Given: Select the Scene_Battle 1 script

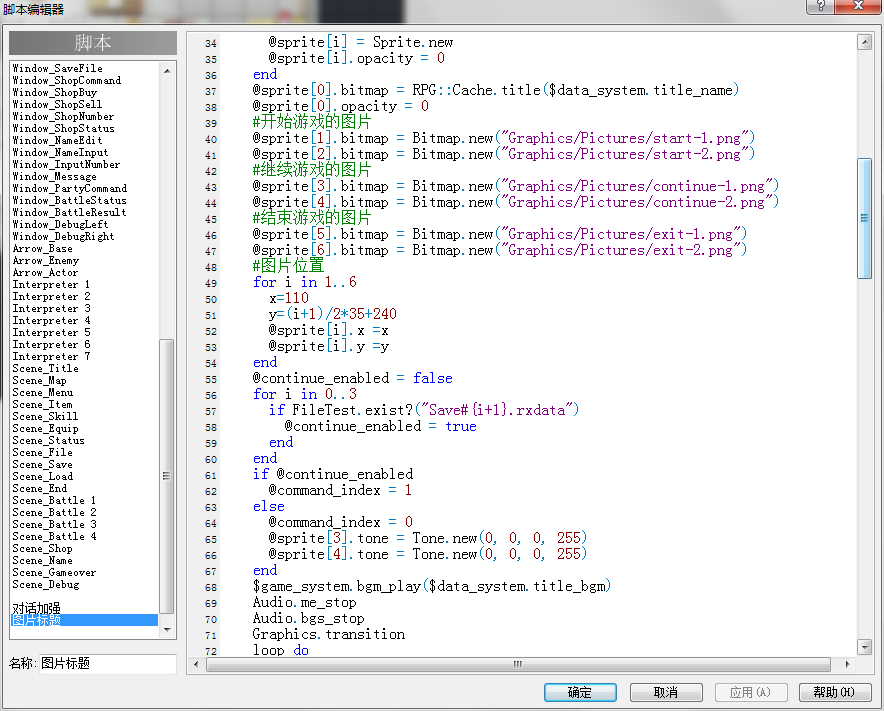Looking at the screenshot, I should [54, 500].
